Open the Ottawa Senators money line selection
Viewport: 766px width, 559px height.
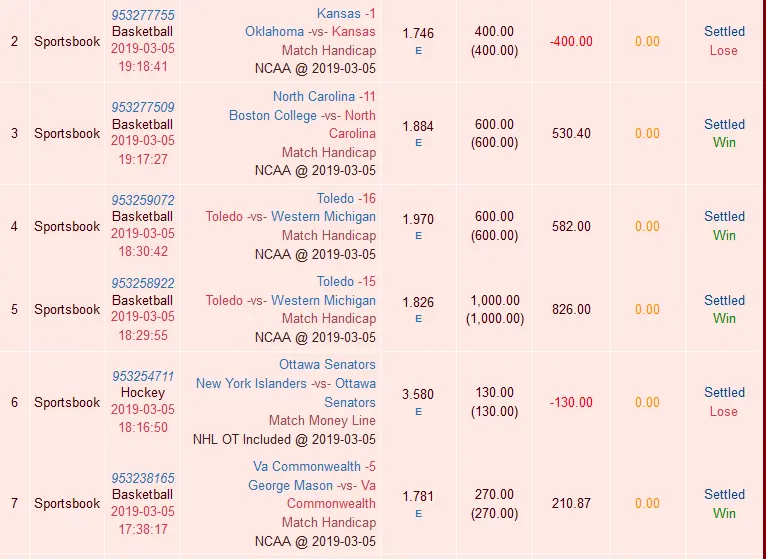pos(327,364)
